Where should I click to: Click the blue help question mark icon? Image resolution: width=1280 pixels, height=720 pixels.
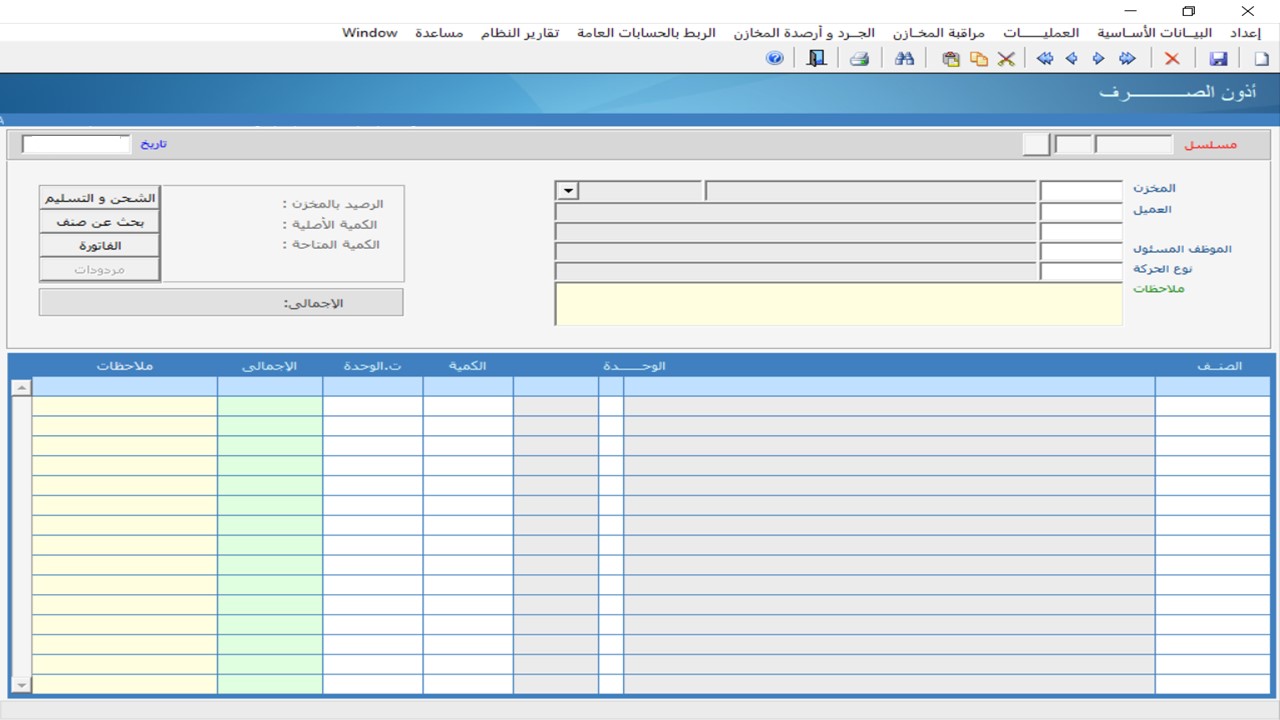[x=774, y=59]
